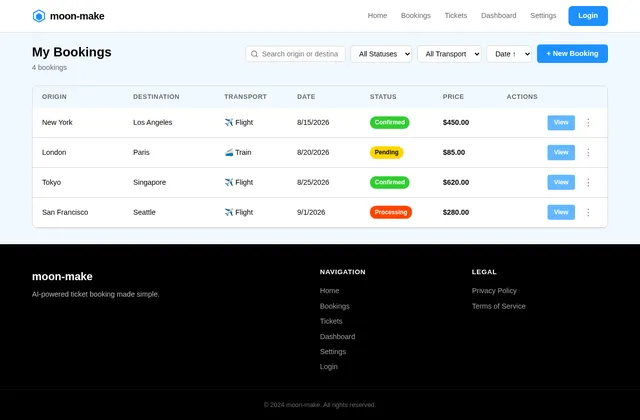Open kebab menu for London booking

click(588, 152)
